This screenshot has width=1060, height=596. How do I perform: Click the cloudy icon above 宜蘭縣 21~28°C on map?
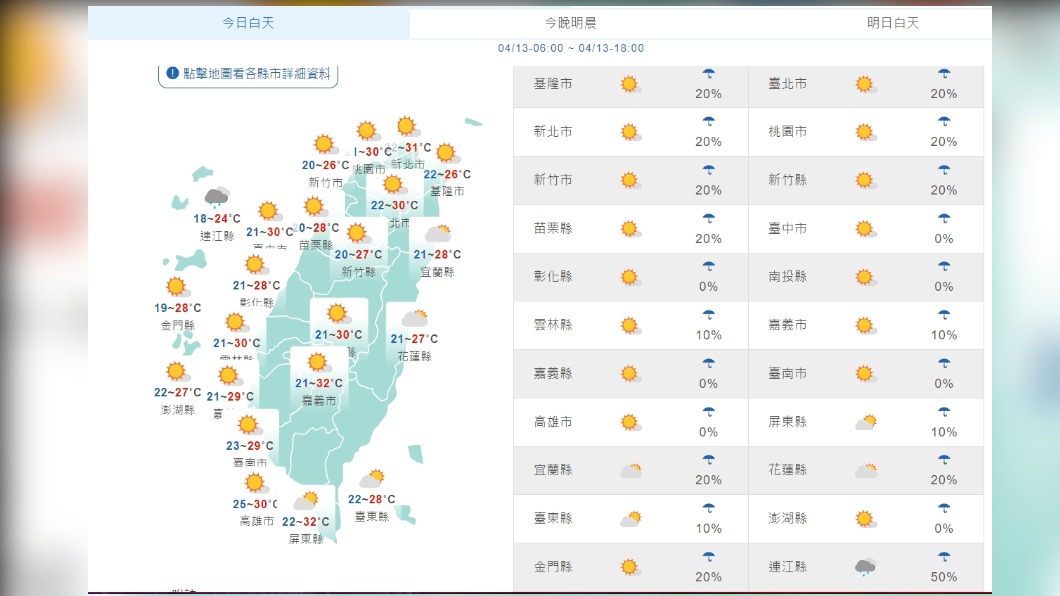(x=438, y=234)
